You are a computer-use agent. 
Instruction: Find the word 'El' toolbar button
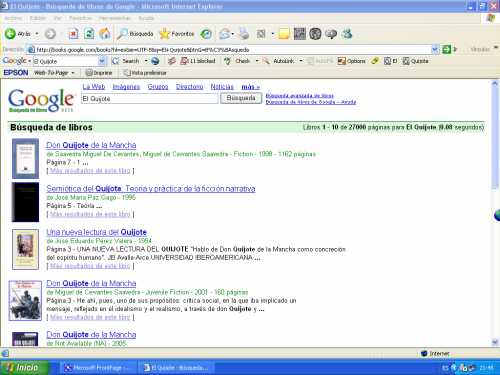[390, 61]
